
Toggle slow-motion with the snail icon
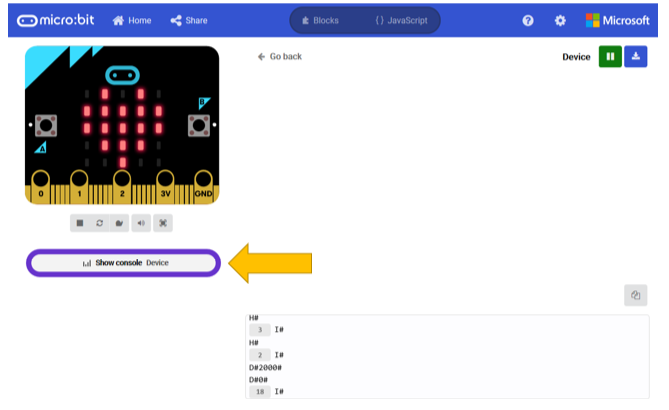119,223
